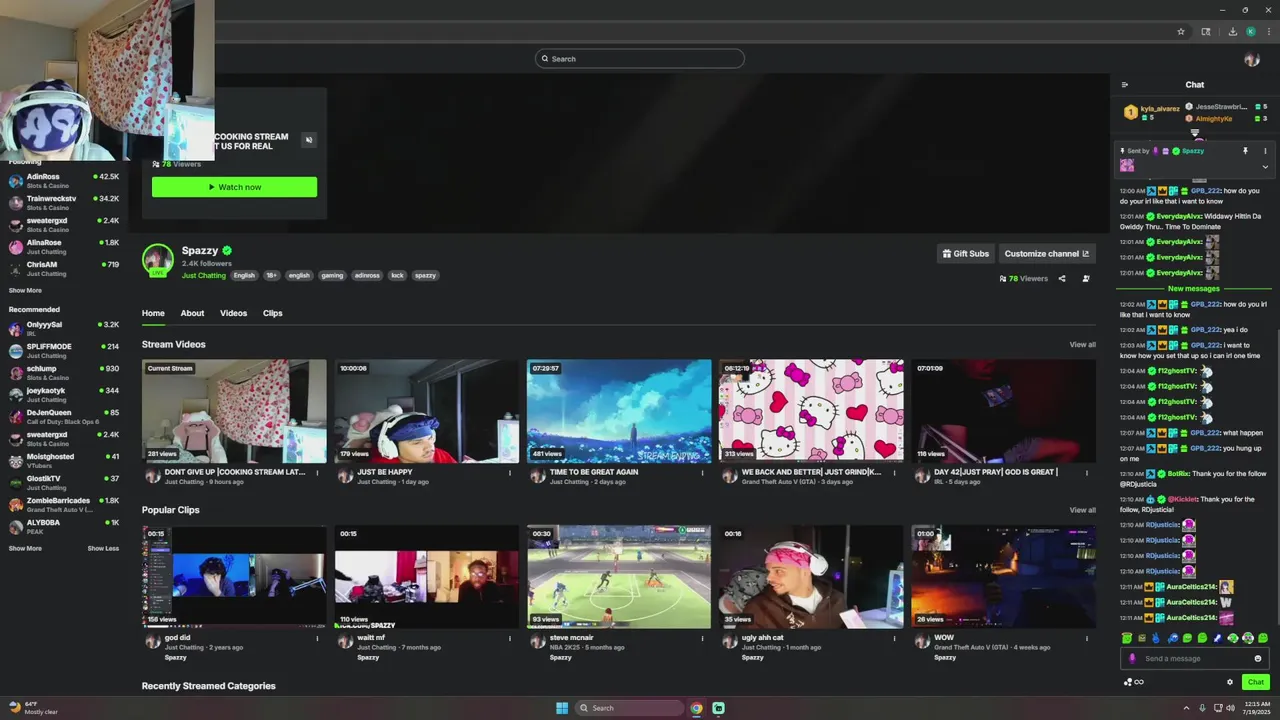The image size is (1280, 720).
Task: Expand Show More under Recommended list
Action: point(25,549)
